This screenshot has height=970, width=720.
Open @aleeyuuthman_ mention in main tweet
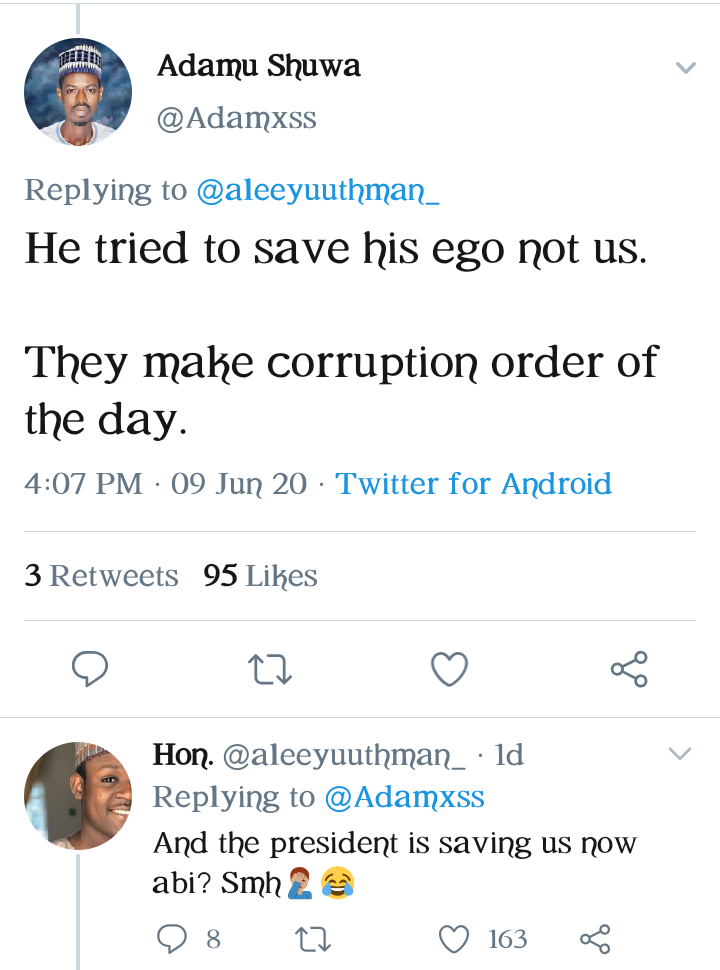click(318, 190)
